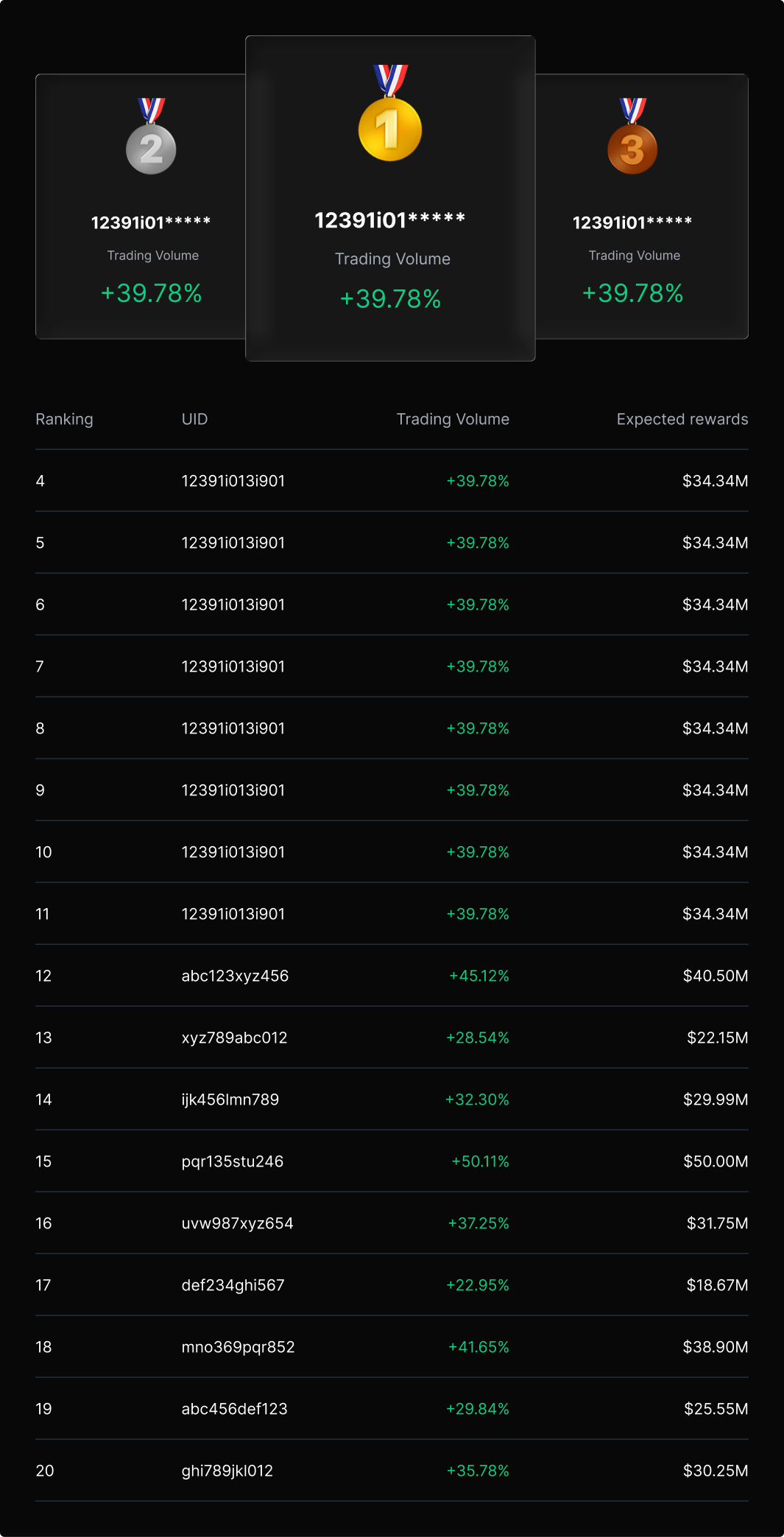784x1537 pixels.
Task: Select first-place UID 12391i01***** text
Action: tap(390, 220)
